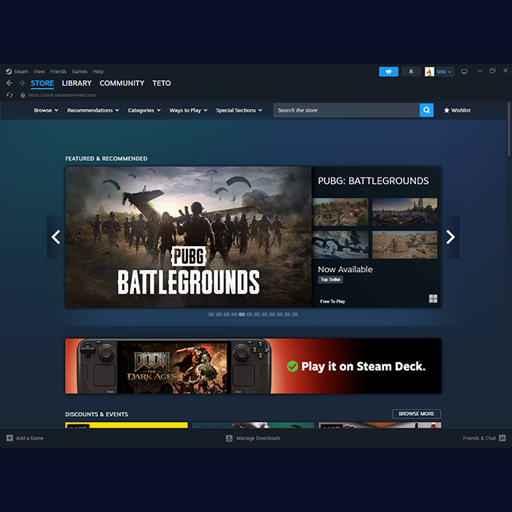Image resolution: width=512 pixels, height=512 pixels.
Task: Go forward with the forward arrow
Action: [x=22, y=83]
